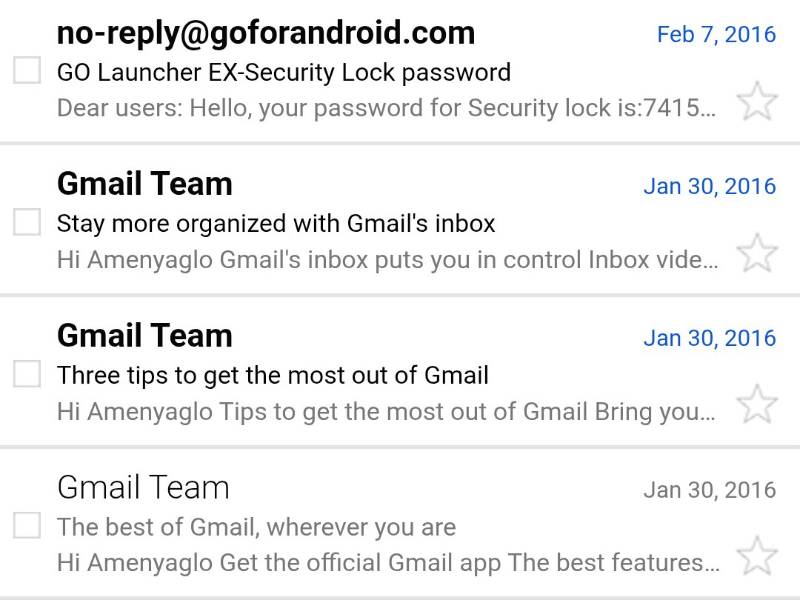The height and width of the screenshot is (600, 800).
Task: Open subject GO Launcher EX-Security Lock password
Action: click(284, 72)
